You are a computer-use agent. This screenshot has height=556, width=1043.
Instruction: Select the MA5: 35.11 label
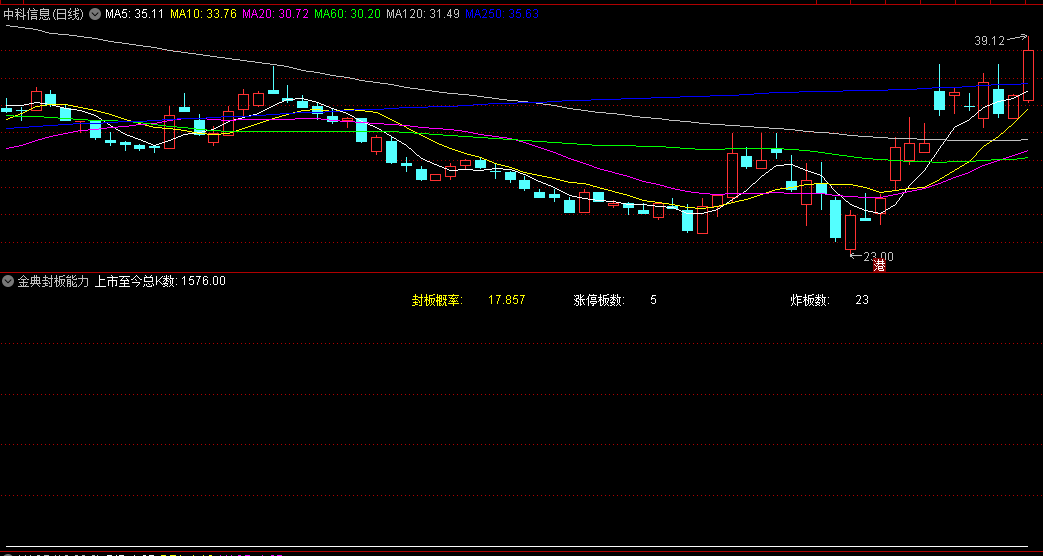tap(135, 14)
